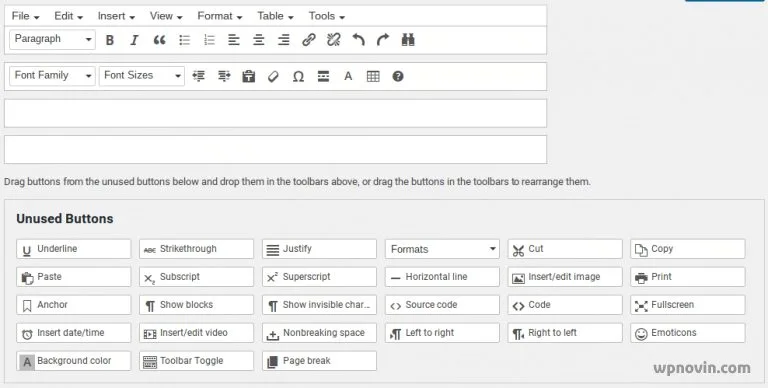The height and width of the screenshot is (388, 768).
Task: Select the Insert date/time button
Action: [73, 333]
